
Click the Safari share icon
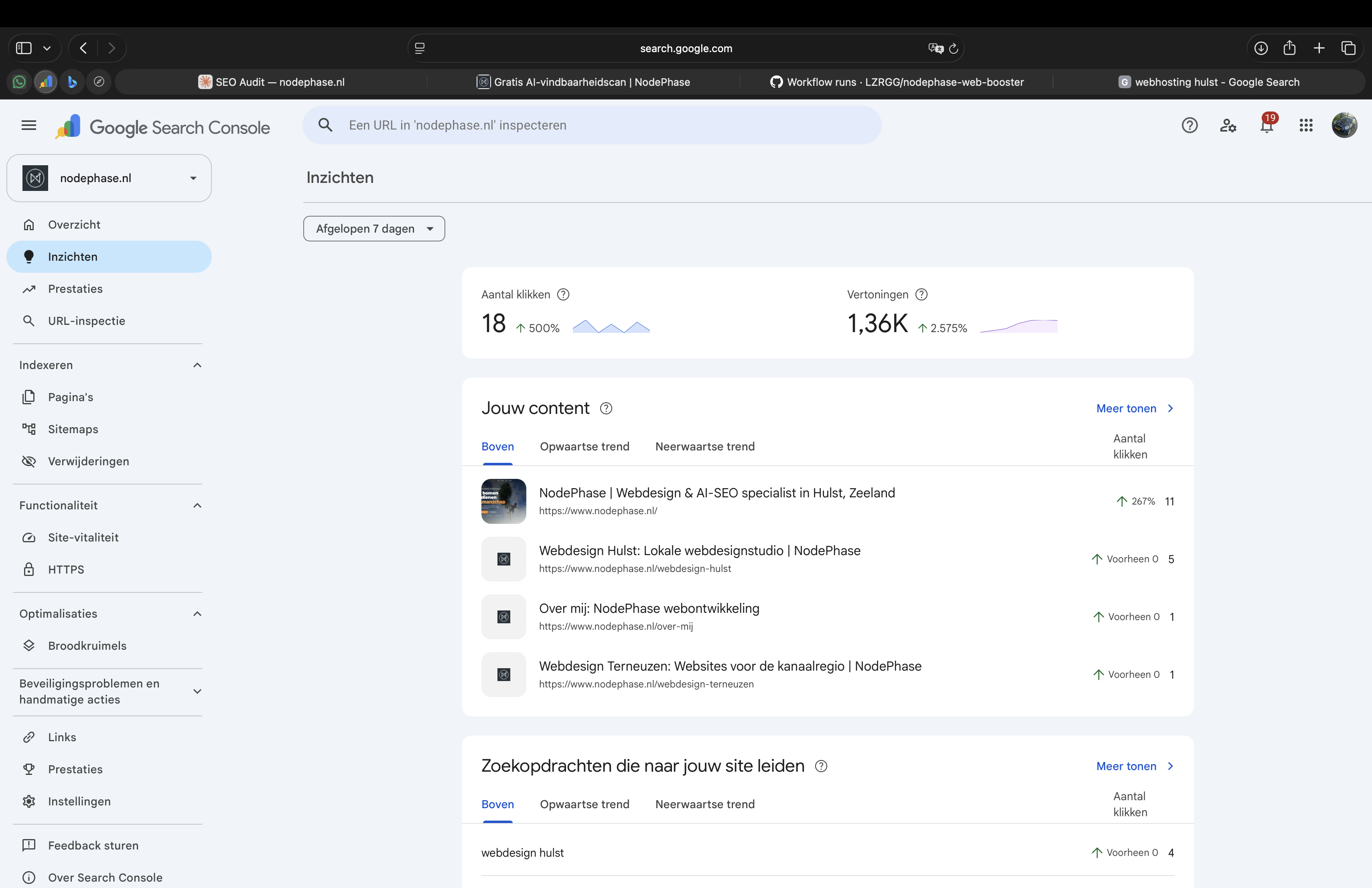tap(1290, 48)
